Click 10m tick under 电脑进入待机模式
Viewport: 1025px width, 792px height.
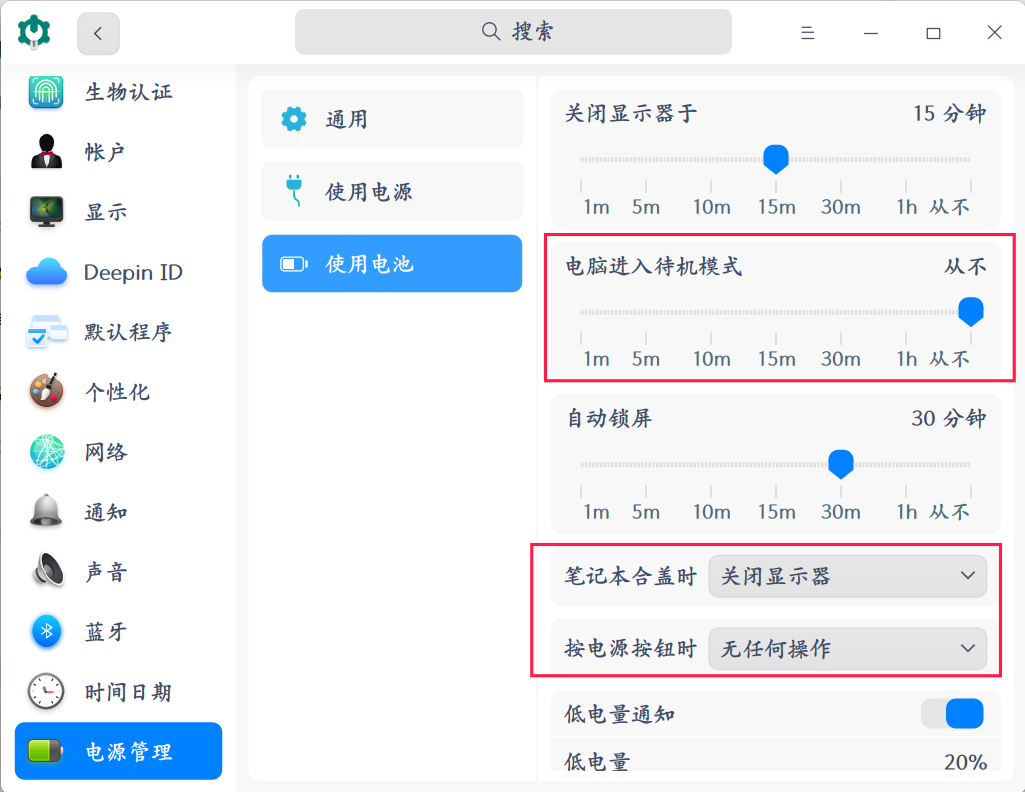coord(711,359)
